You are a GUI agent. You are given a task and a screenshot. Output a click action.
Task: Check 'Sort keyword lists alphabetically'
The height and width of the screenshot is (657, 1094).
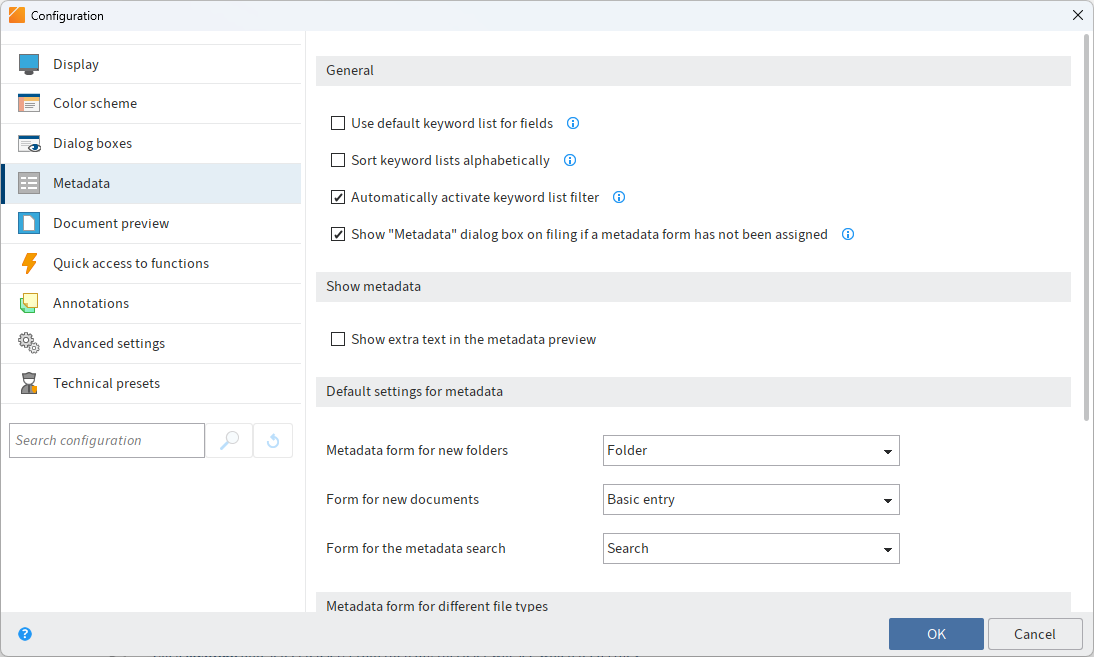point(338,160)
